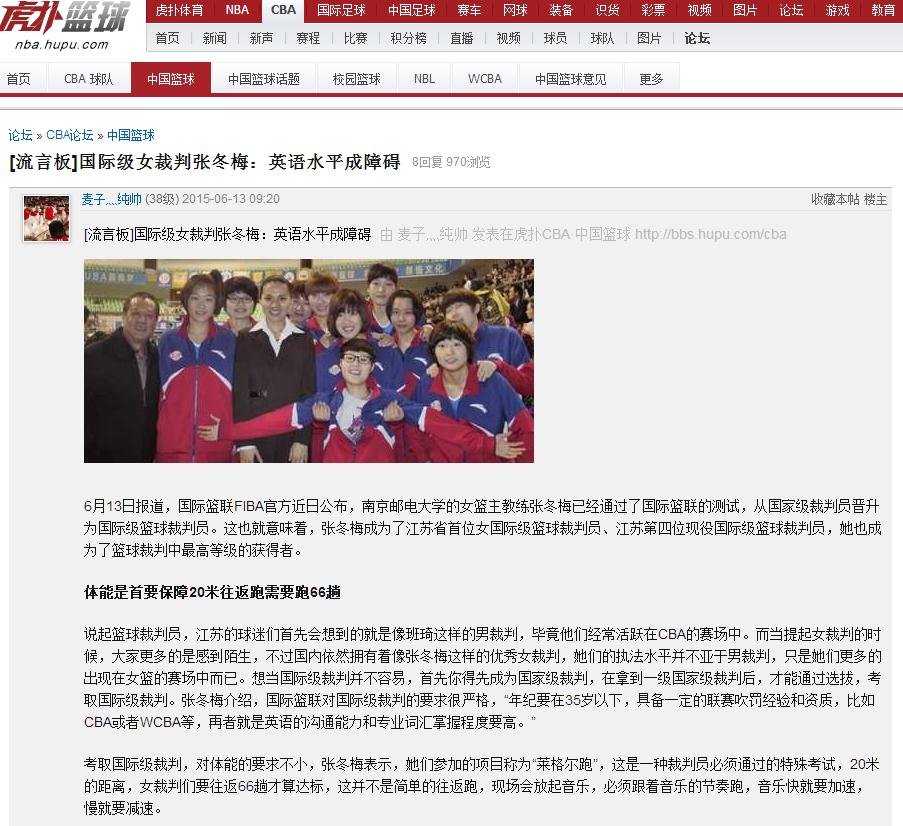Open the 装备 section
Viewport: 903px width, 826px height.
point(561,10)
